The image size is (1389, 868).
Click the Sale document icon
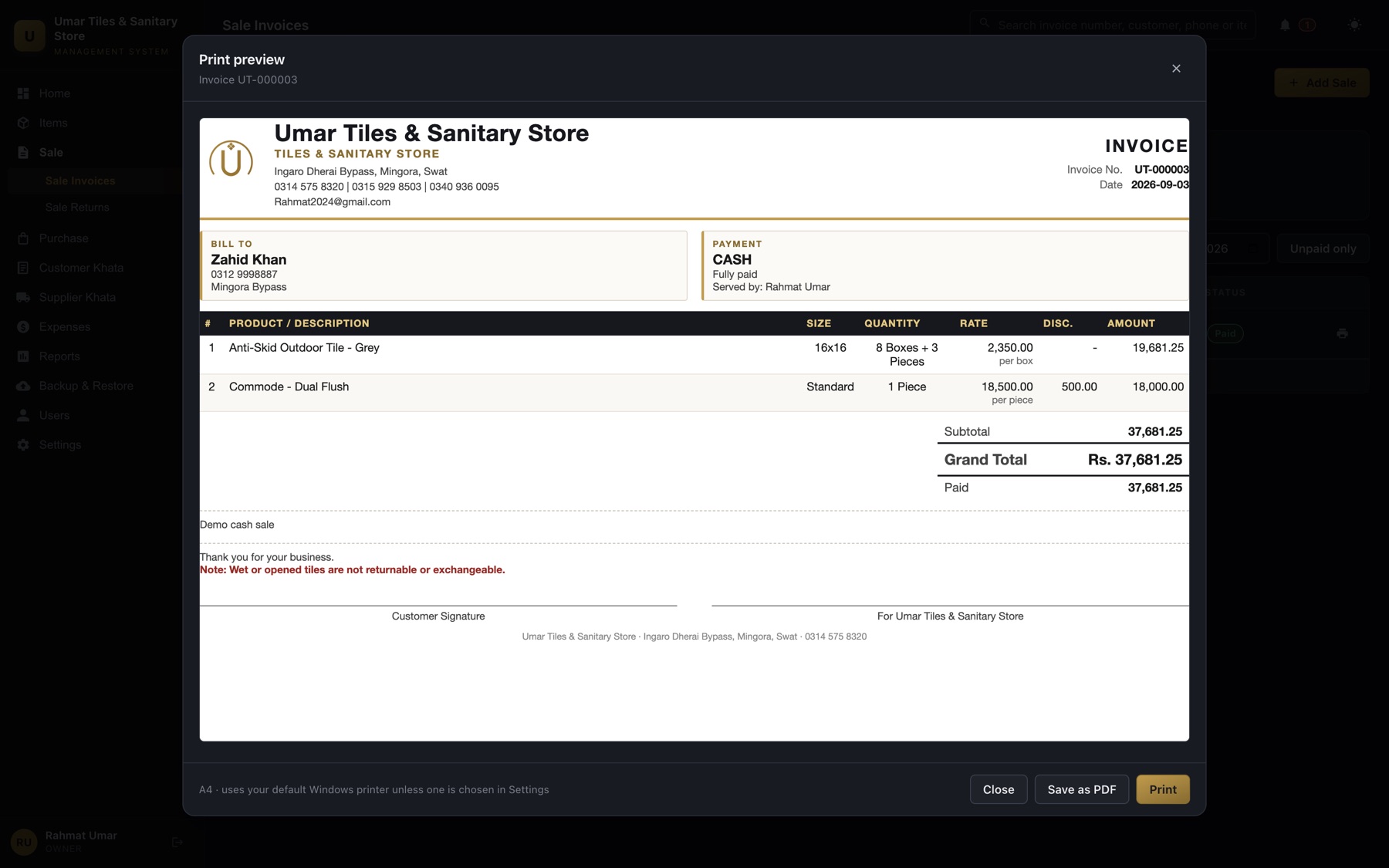point(23,152)
